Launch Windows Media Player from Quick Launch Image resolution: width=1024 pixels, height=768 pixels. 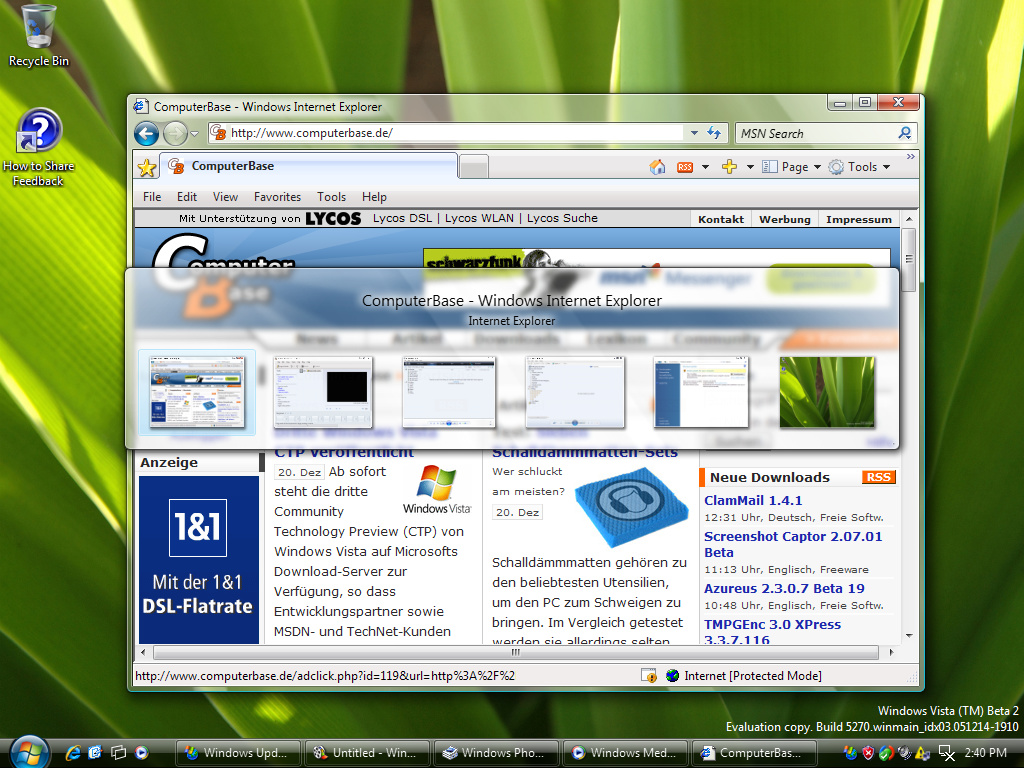(142, 752)
